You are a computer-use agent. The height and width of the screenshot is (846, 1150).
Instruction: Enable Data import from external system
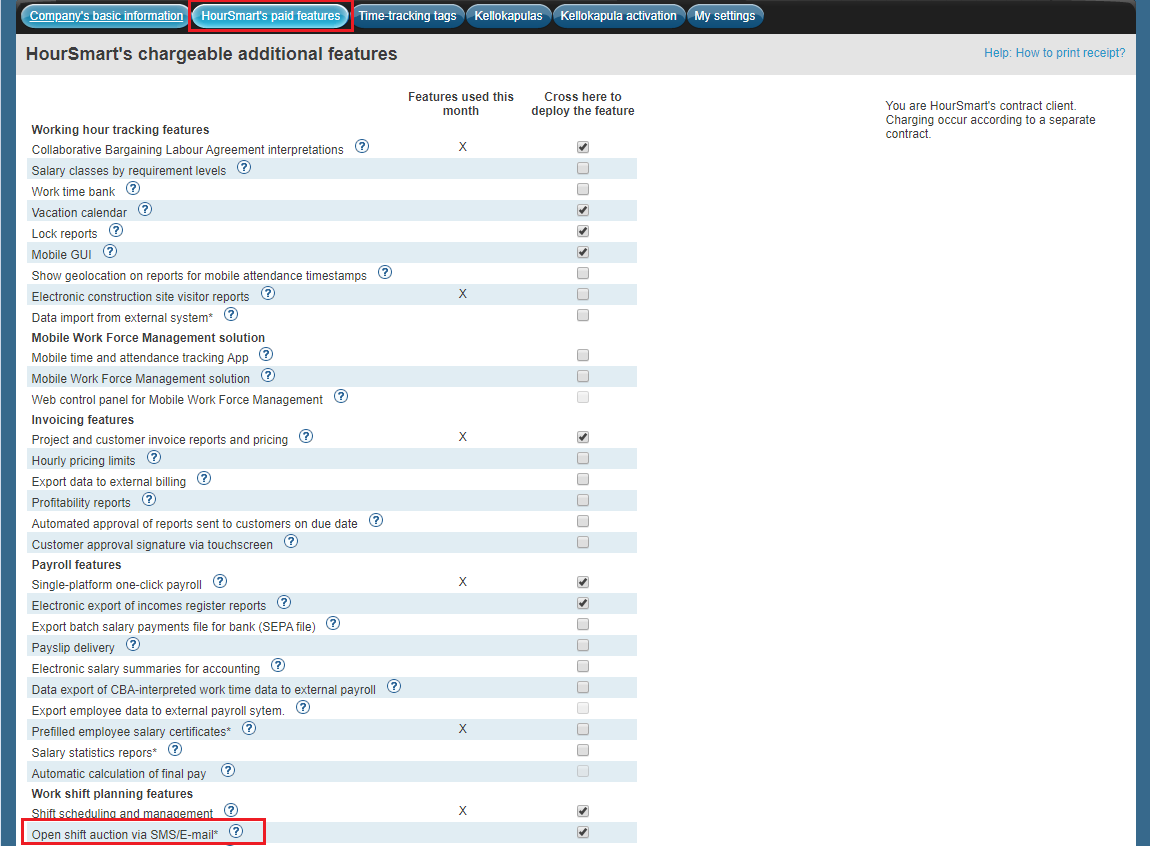coord(583,315)
